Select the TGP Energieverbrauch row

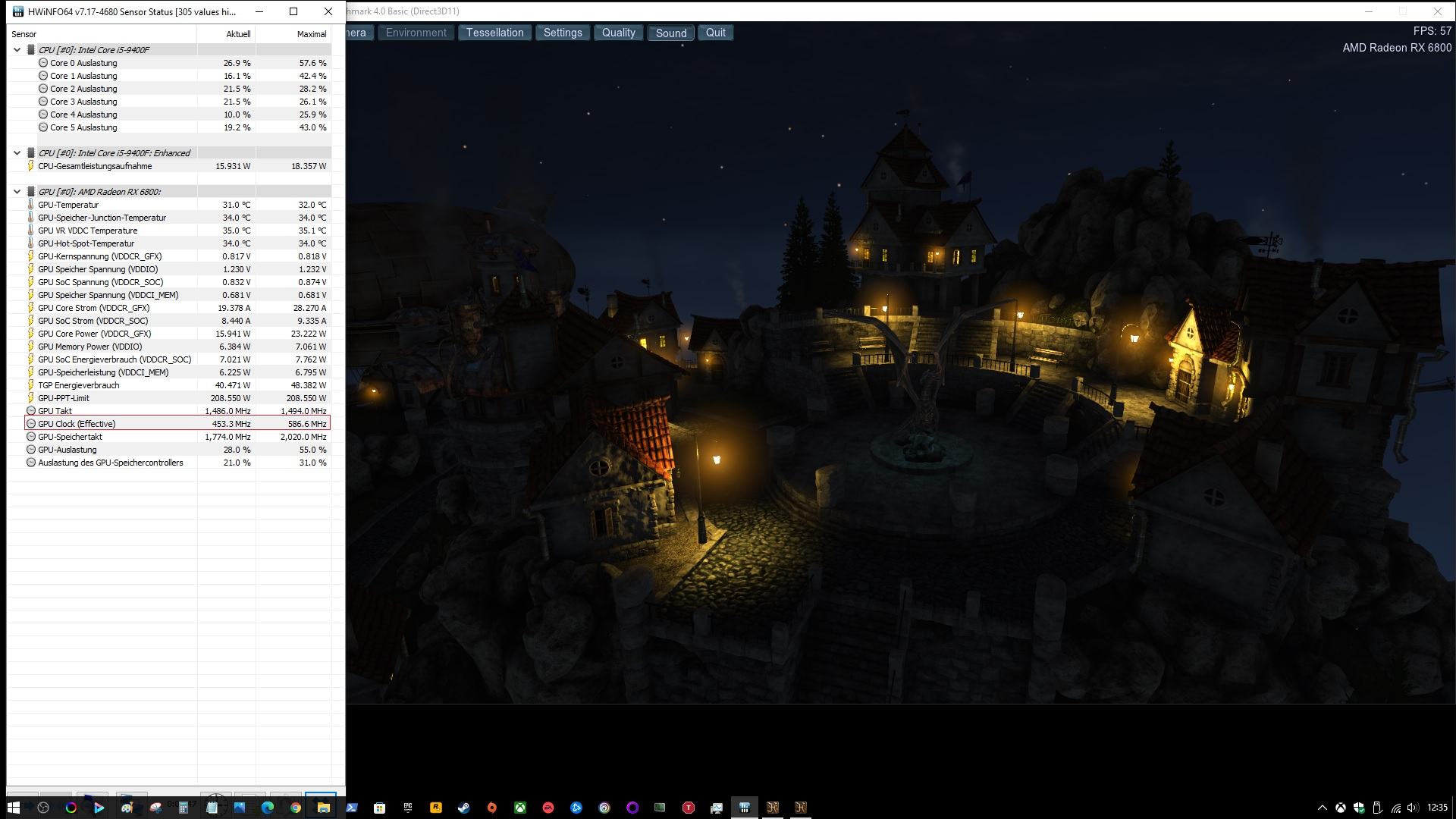(x=177, y=385)
